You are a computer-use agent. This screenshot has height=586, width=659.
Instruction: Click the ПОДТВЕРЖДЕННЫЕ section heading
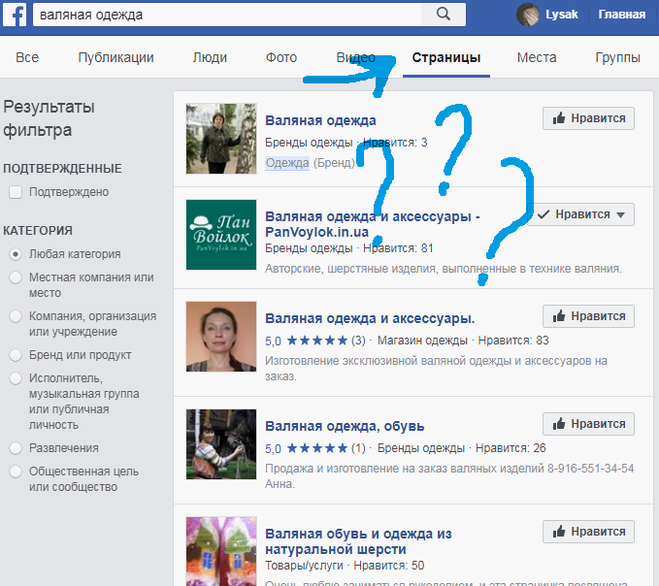click(63, 169)
